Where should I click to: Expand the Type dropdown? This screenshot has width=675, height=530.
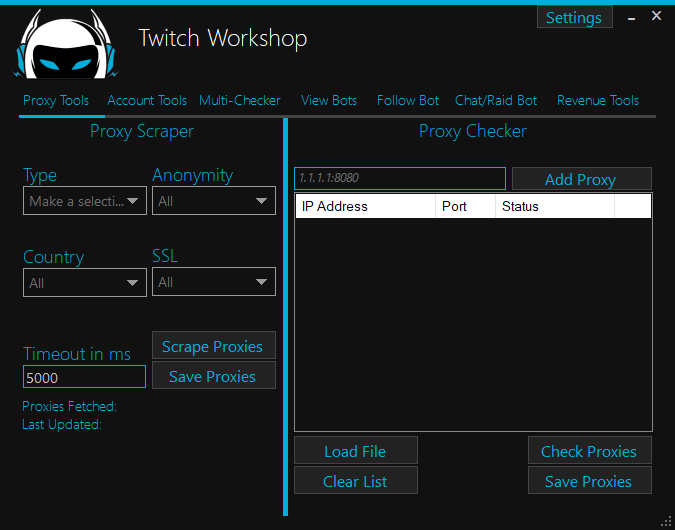pyautogui.click(x=85, y=201)
